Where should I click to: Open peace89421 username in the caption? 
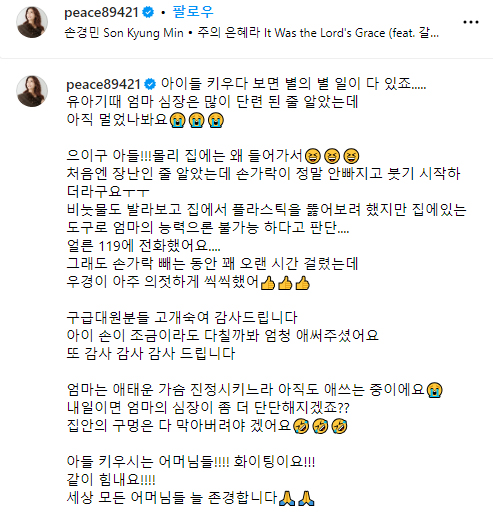point(103,84)
